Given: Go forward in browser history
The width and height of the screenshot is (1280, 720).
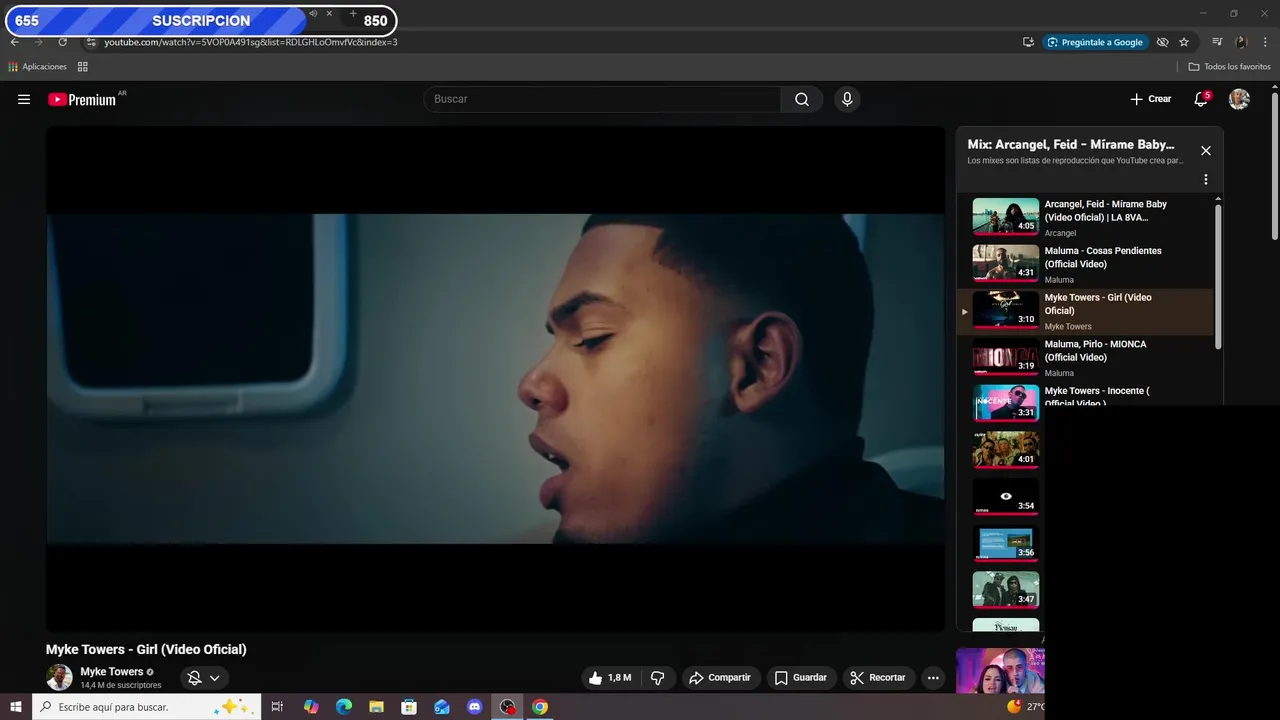Looking at the screenshot, I should [39, 42].
